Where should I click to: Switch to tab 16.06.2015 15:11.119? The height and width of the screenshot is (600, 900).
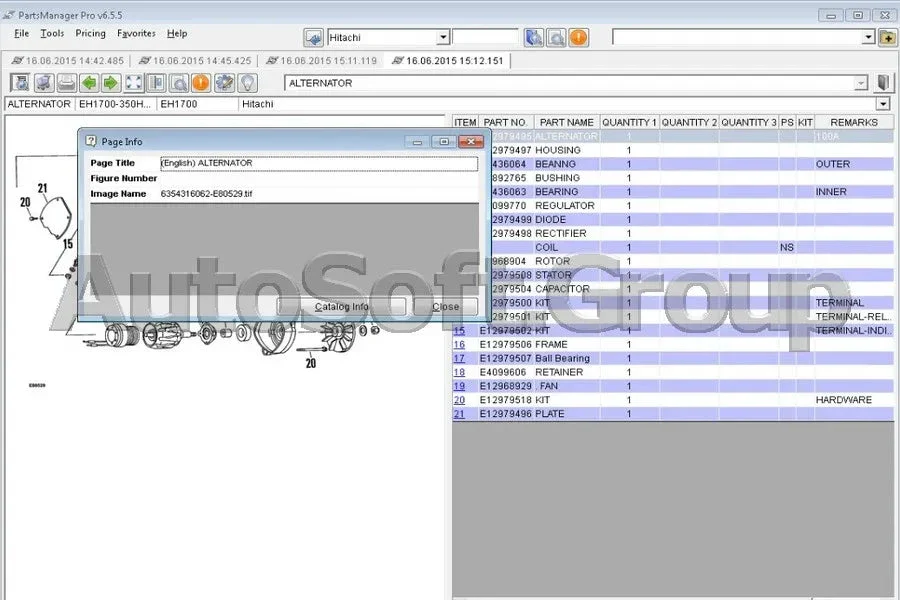pos(322,61)
